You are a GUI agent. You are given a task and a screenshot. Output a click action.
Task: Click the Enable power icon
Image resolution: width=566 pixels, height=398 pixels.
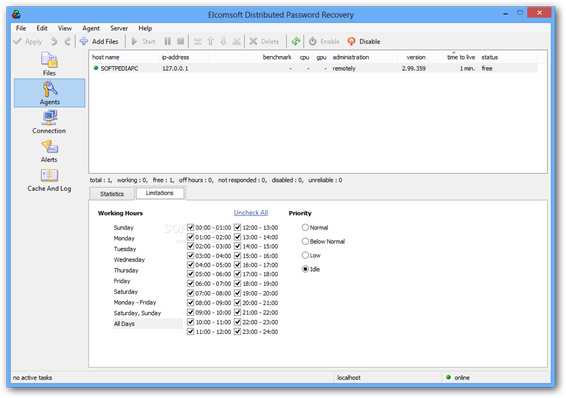point(313,41)
